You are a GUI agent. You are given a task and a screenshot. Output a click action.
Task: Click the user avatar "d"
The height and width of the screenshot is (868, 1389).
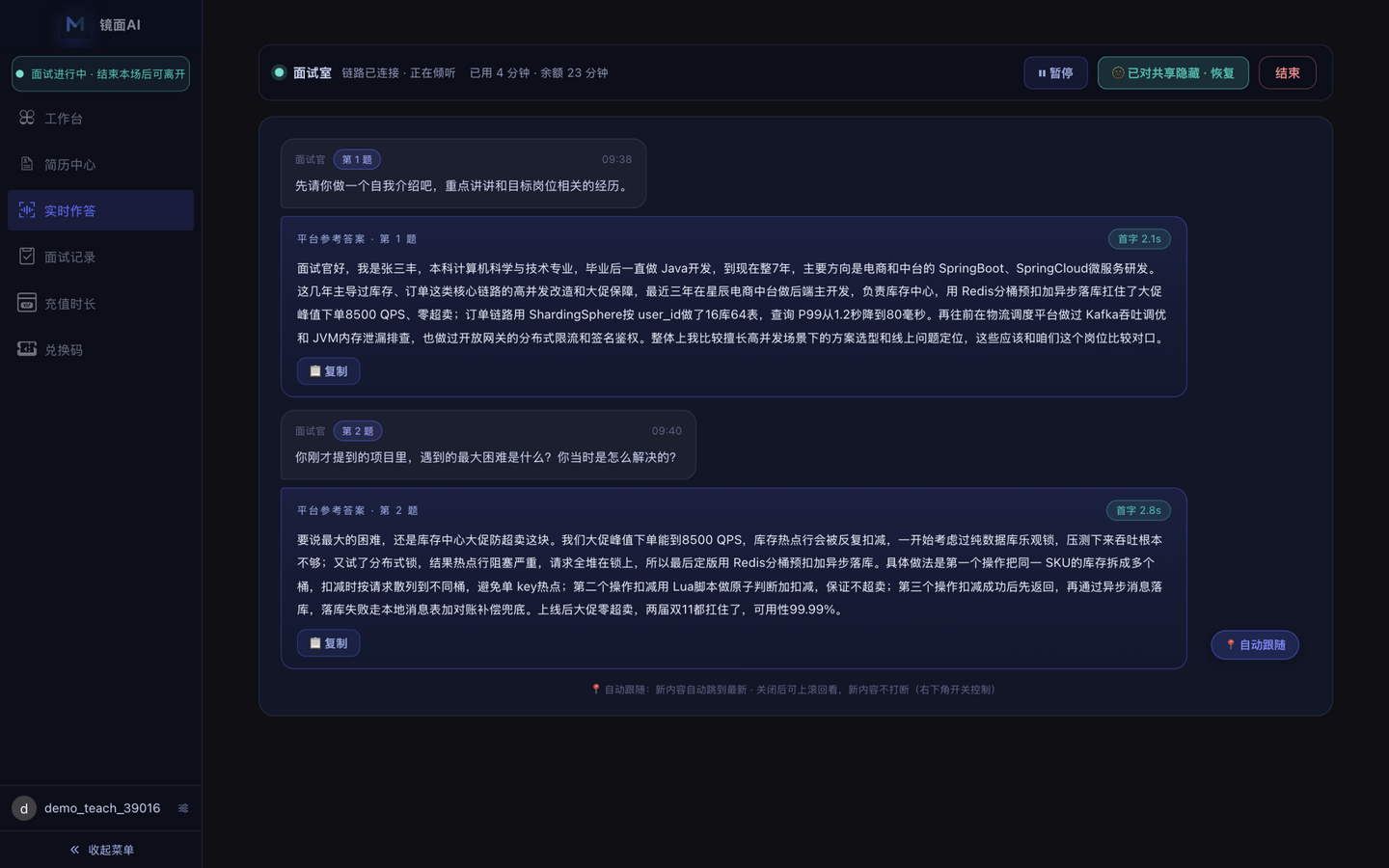[x=24, y=808]
